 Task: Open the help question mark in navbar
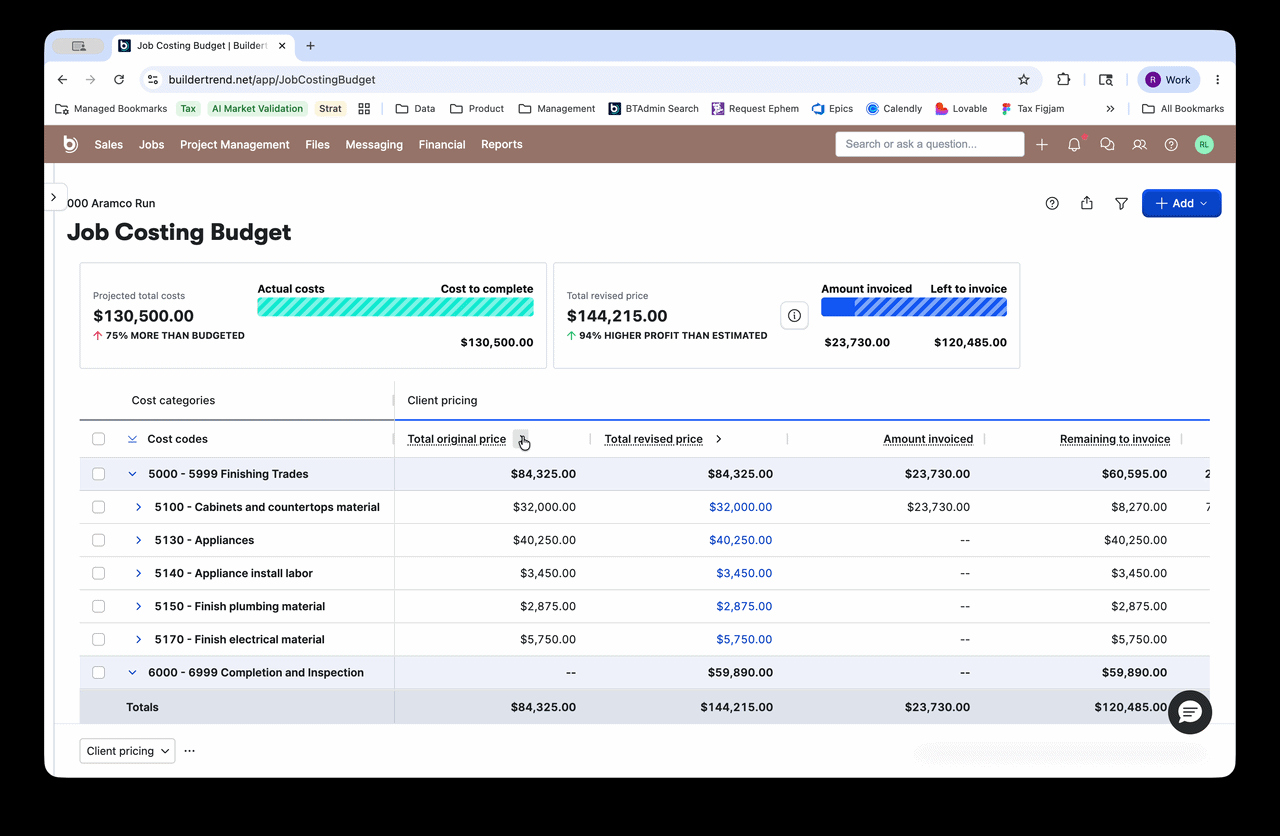tap(1171, 145)
